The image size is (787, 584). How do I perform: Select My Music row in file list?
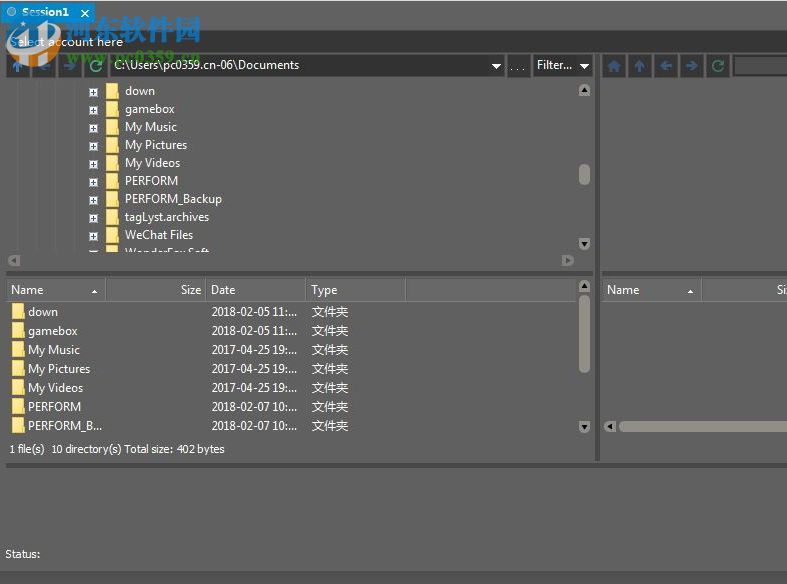(291, 350)
